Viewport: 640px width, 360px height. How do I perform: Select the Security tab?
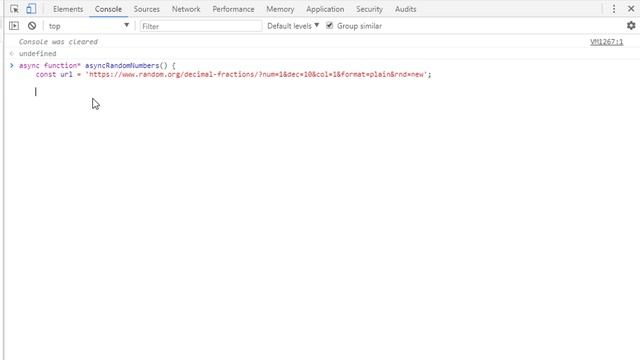[369, 9]
